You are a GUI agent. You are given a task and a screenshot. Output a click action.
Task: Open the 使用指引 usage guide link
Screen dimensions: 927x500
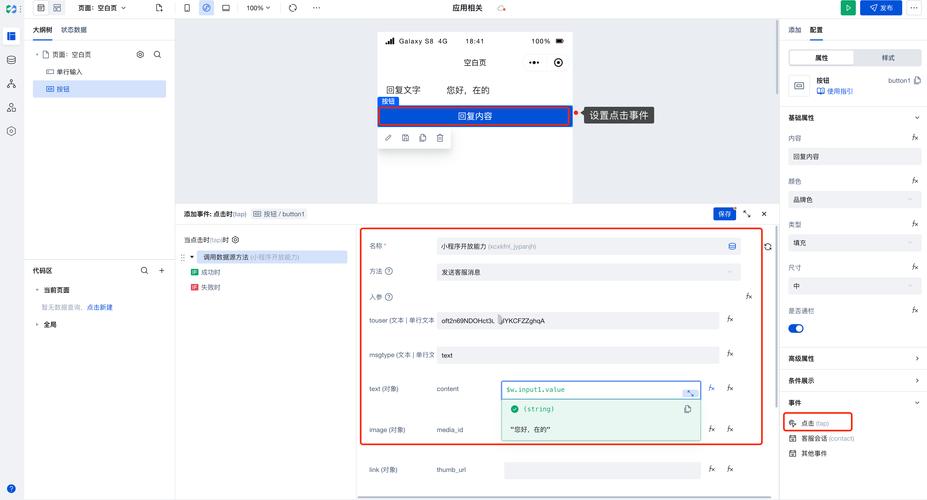(835, 92)
